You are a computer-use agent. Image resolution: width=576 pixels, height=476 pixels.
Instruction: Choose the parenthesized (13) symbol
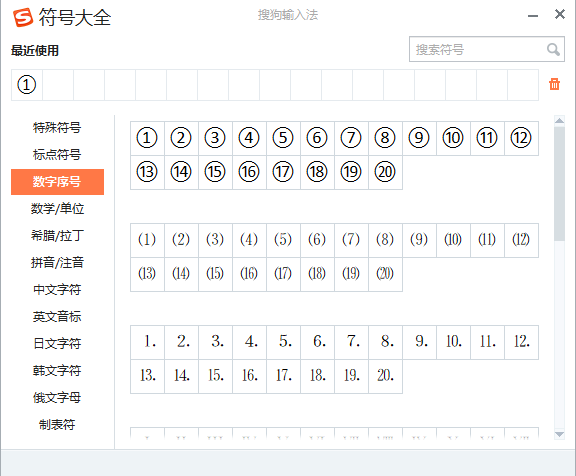coord(147,274)
